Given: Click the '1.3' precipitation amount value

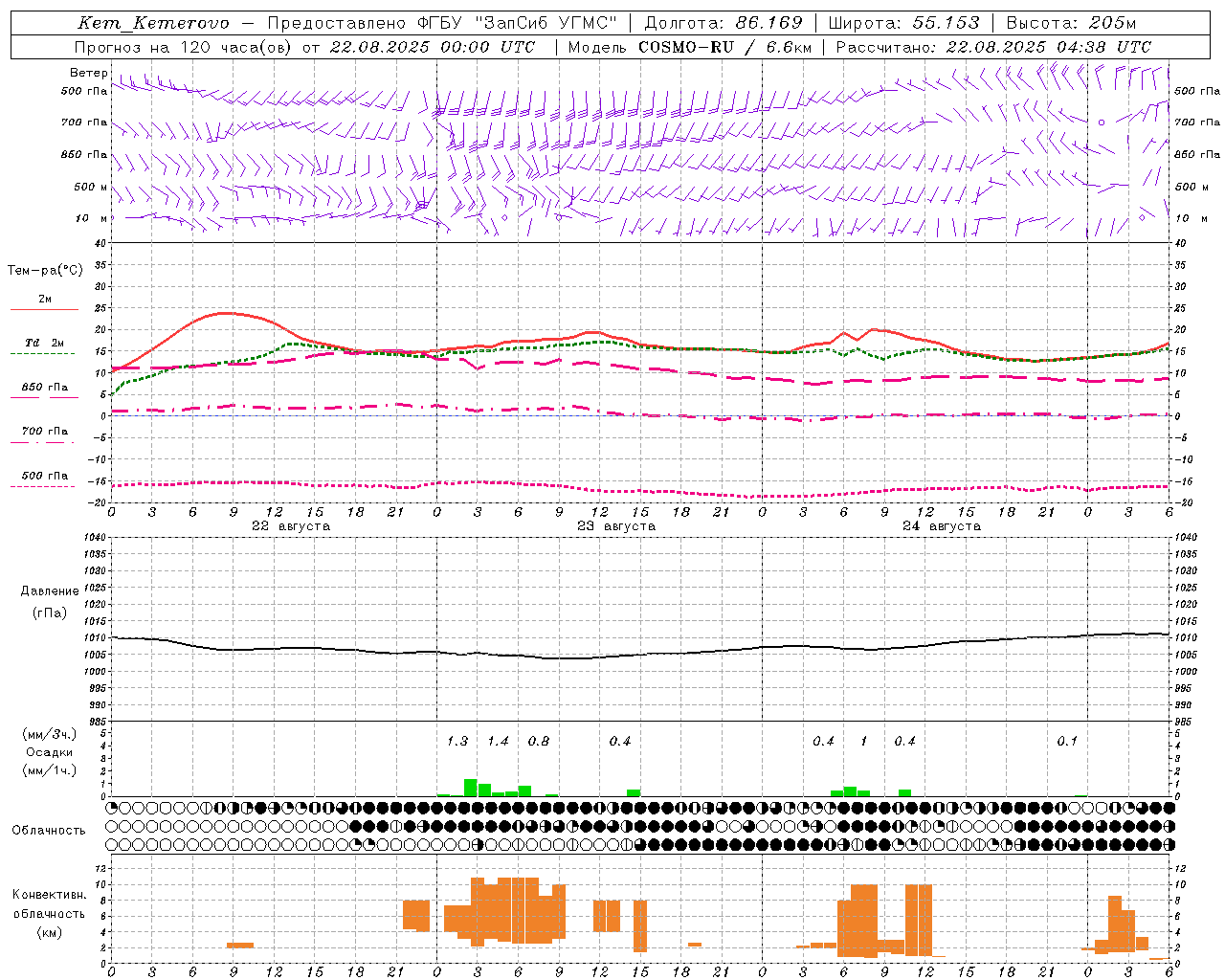Looking at the screenshot, I should pos(457,742).
